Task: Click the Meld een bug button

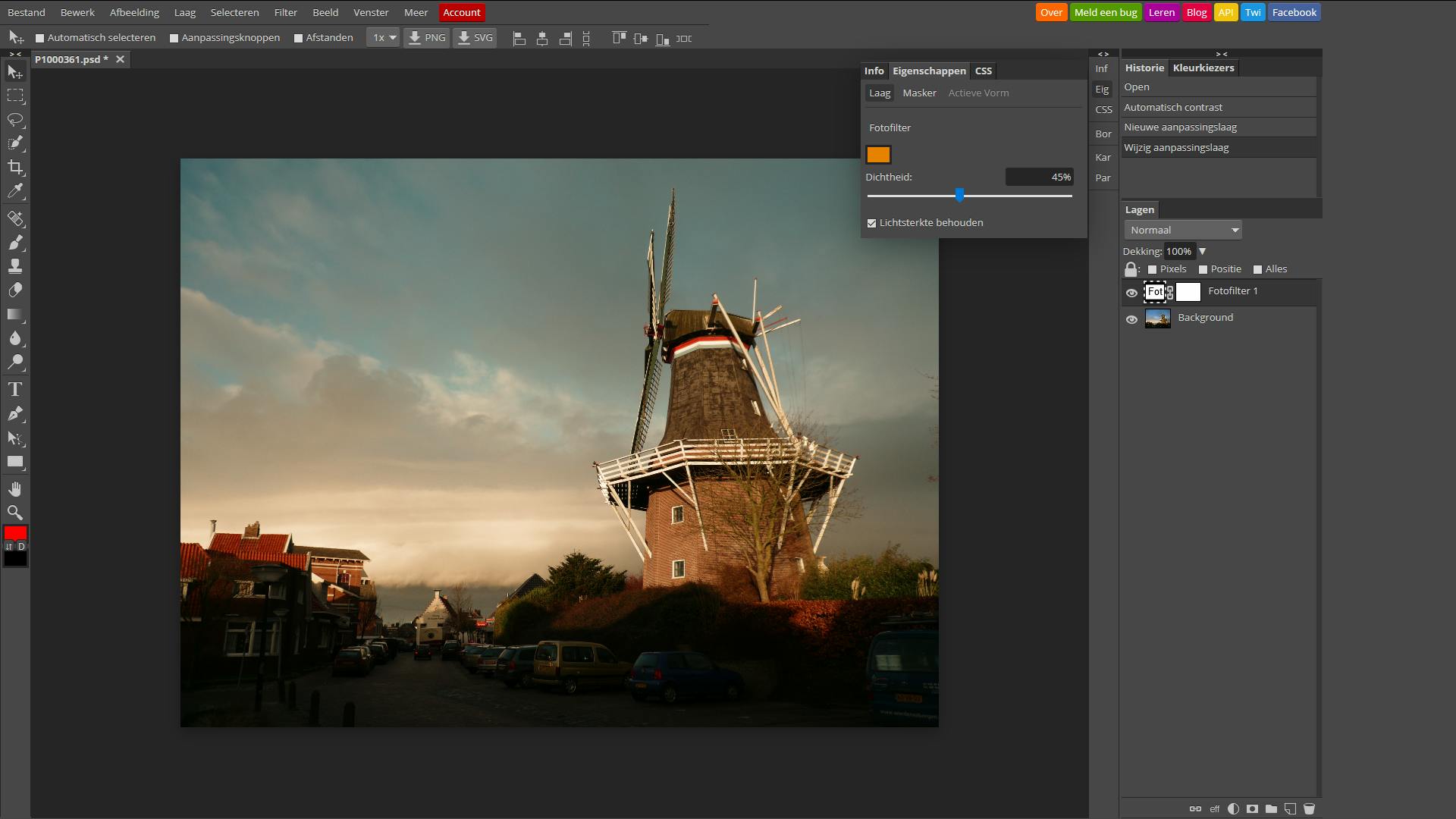Action: [1105, 12]
